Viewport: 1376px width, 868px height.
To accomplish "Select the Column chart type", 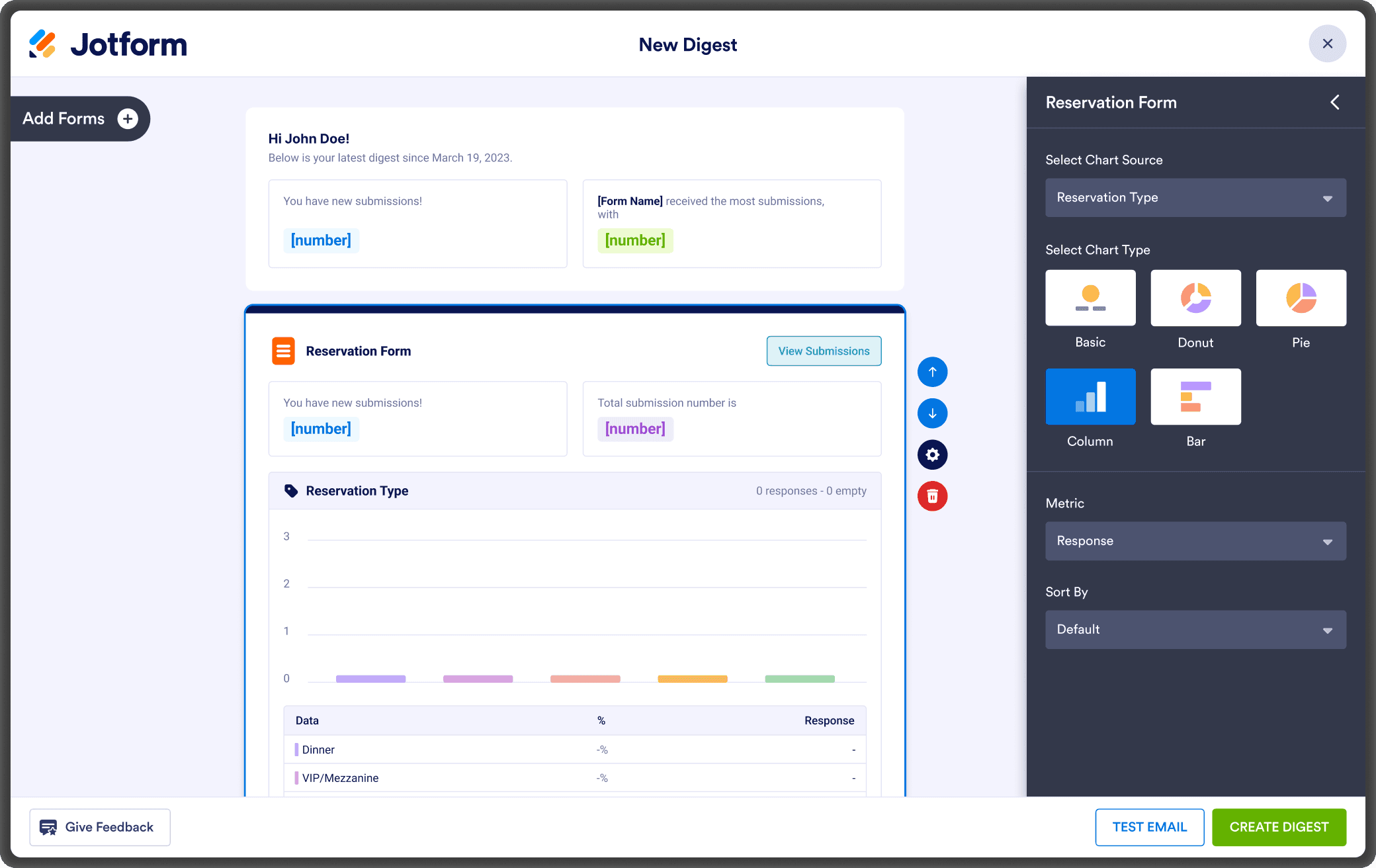I will click(x=1090, y=396).
